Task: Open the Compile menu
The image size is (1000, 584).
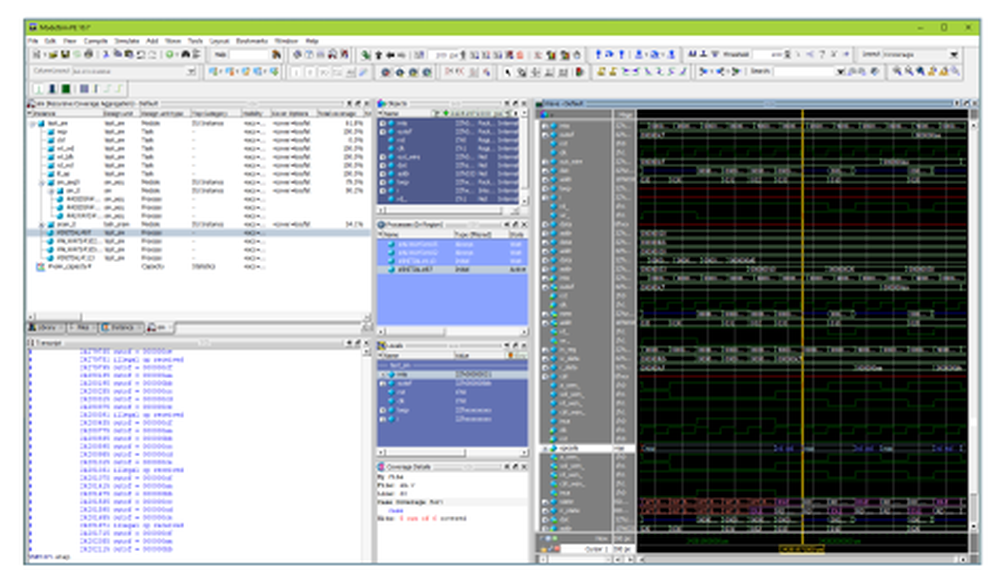Action: (x=96, y=41)
